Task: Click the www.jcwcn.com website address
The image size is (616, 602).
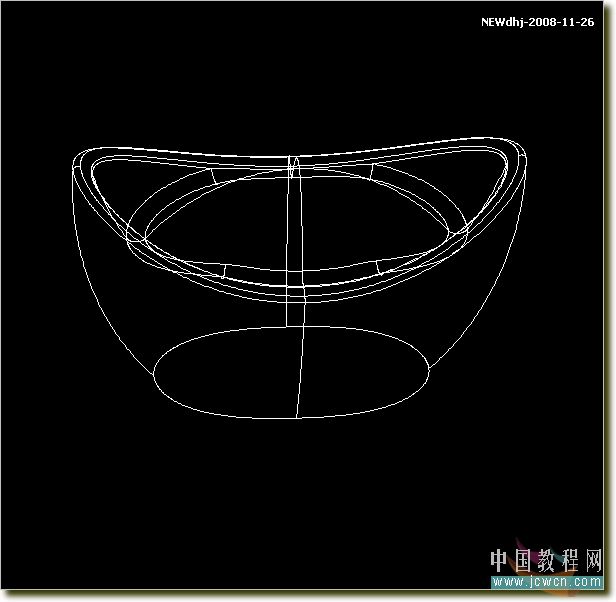Action: (x=546, y=582)
